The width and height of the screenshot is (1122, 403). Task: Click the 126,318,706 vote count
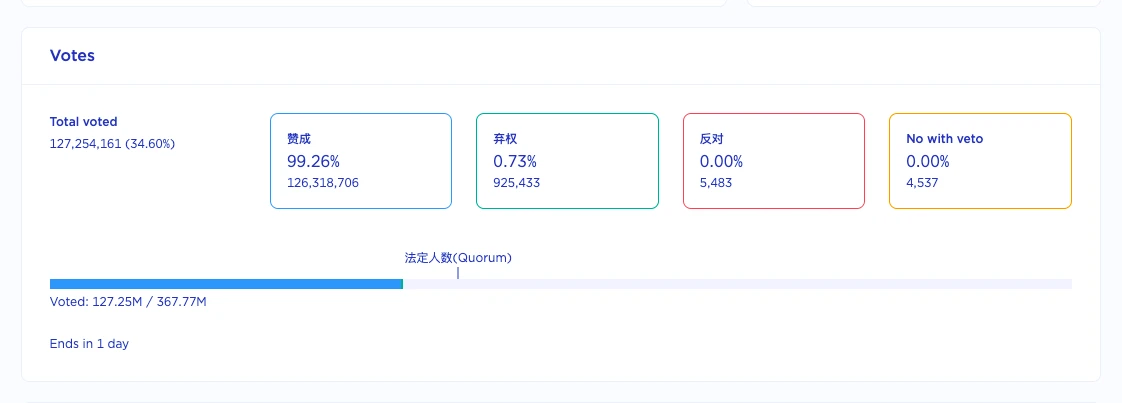click(323, 183)
